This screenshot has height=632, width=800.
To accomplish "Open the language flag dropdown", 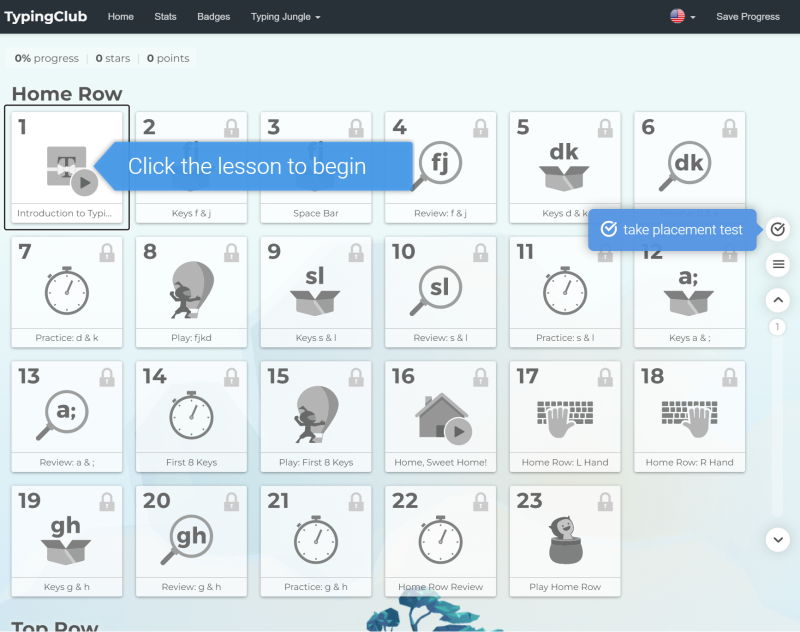I will pos(683,16).
